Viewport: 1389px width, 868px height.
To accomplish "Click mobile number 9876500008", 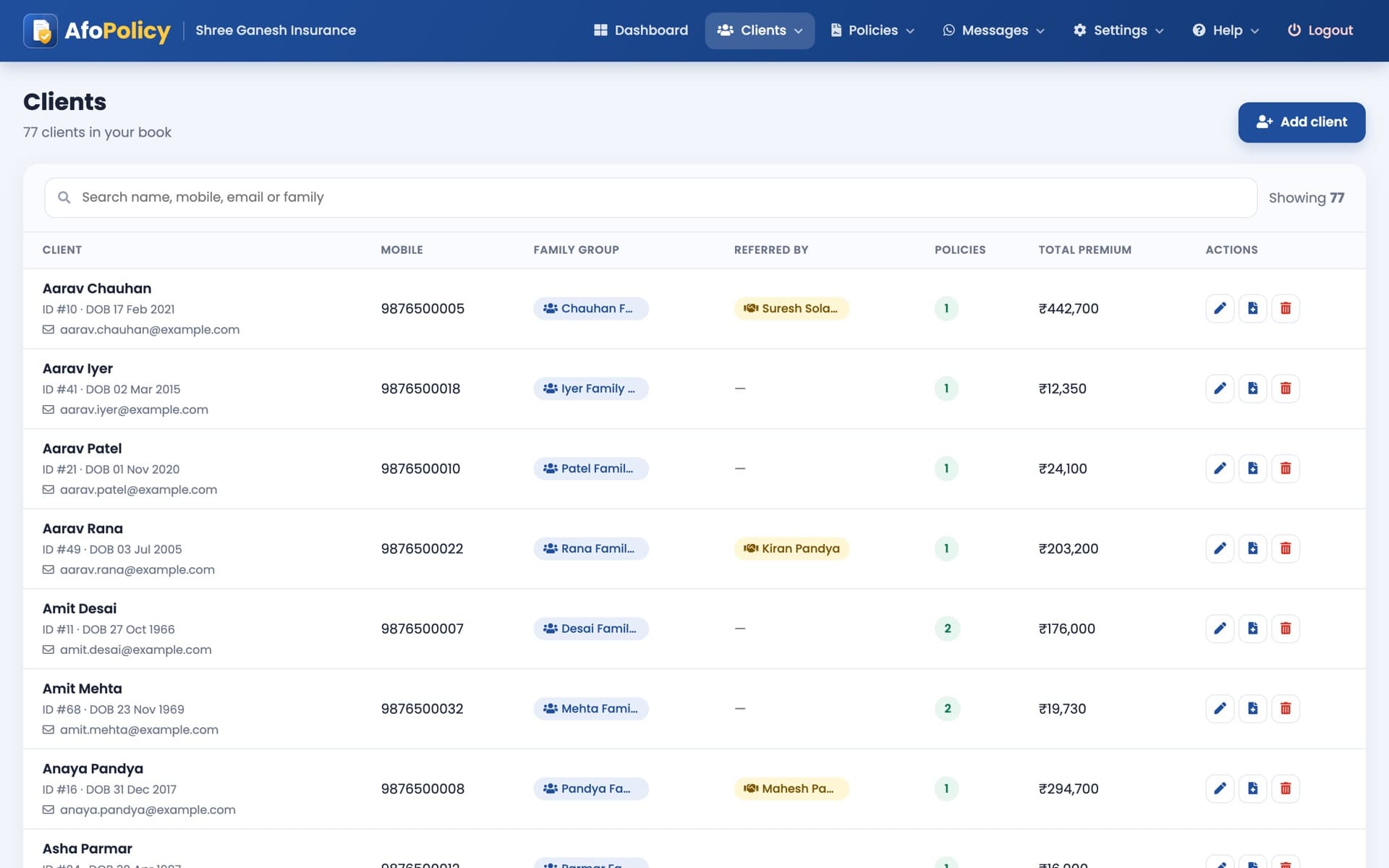I will tap(422, 788).
